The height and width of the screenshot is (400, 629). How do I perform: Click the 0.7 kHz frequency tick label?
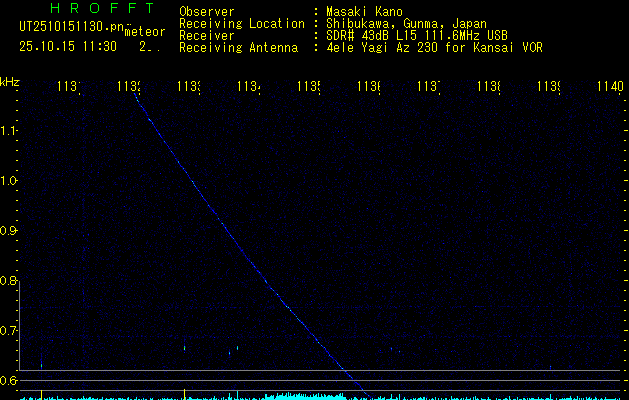(x=9, y=331)
